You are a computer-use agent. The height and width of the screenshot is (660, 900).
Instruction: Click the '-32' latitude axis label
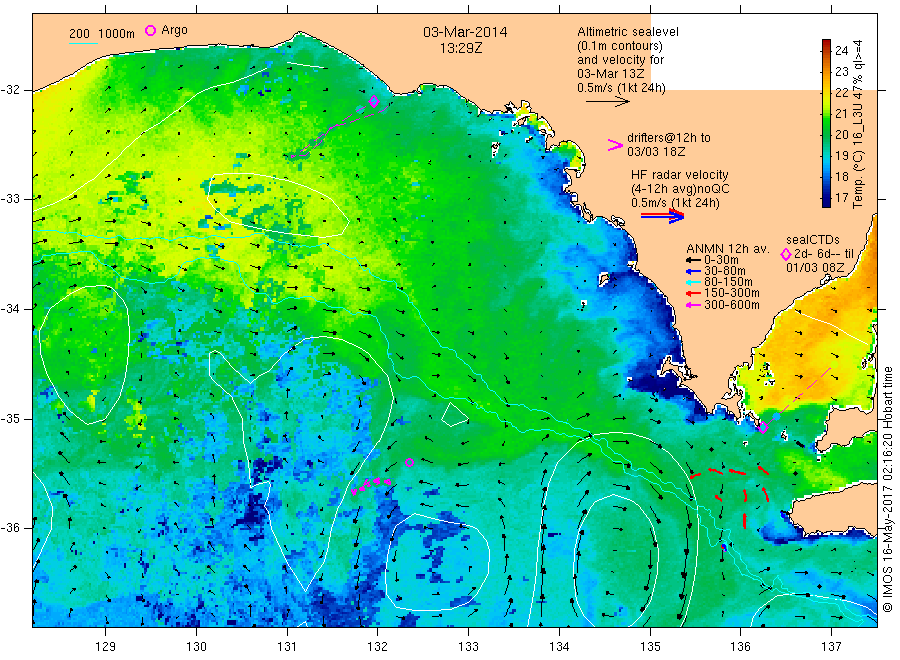(x=10, y=90)
